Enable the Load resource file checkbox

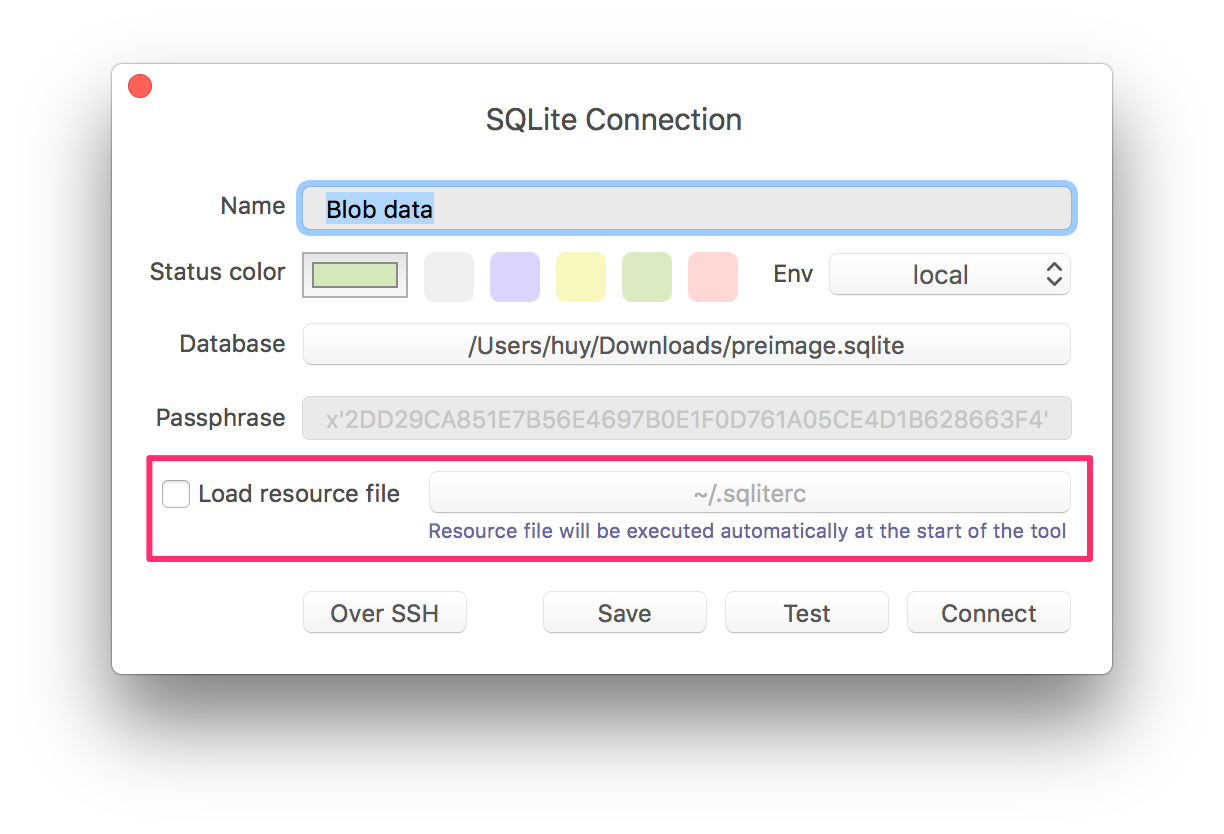pyautogui.click(x=176, y=494)
